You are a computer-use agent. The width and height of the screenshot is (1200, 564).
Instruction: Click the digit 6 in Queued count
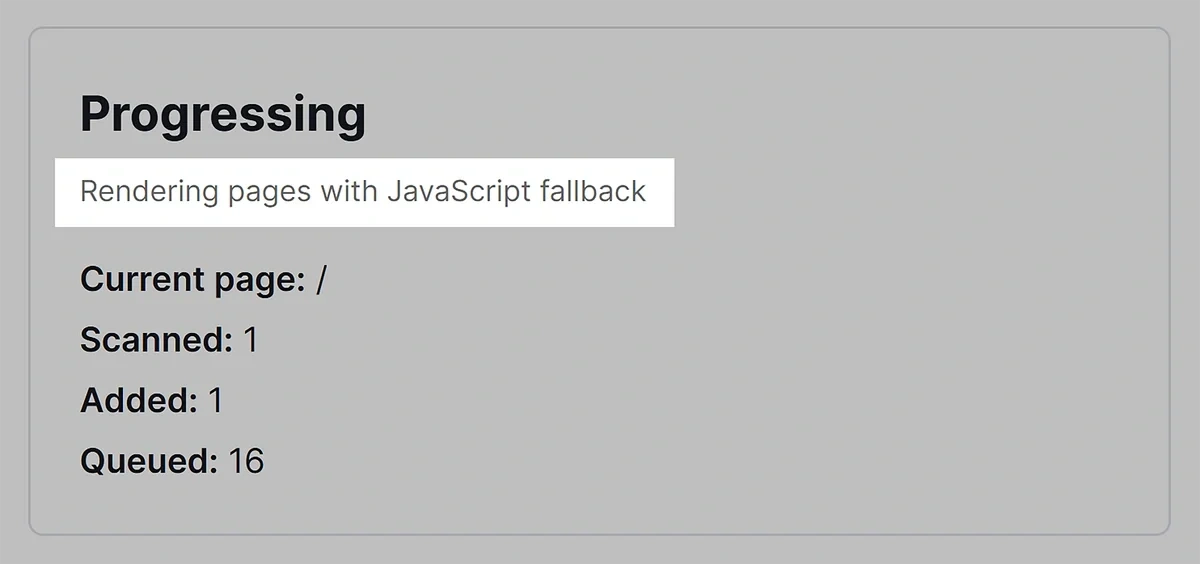tap(254, 461)
